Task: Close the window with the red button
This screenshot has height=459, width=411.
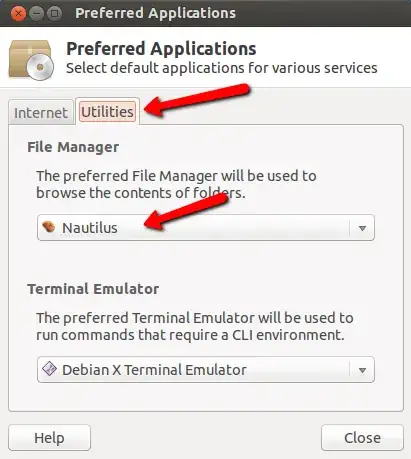Action: [18, 14]
